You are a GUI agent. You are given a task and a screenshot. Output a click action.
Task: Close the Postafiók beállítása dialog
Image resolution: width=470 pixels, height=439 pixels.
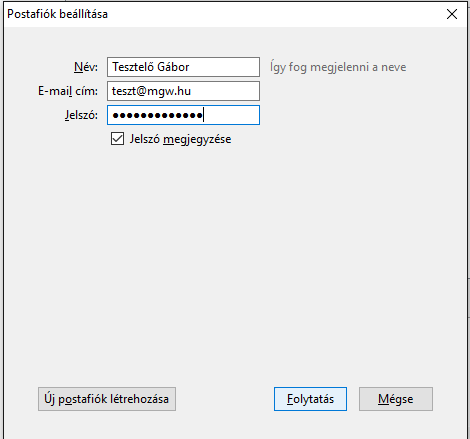coord(452,14)
